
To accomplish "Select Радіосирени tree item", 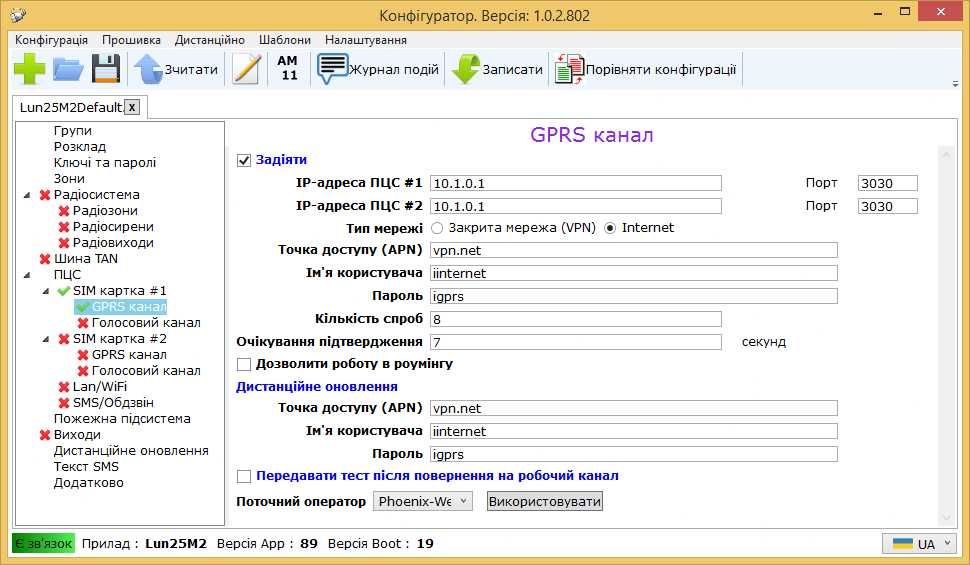I will coord(113,227).
